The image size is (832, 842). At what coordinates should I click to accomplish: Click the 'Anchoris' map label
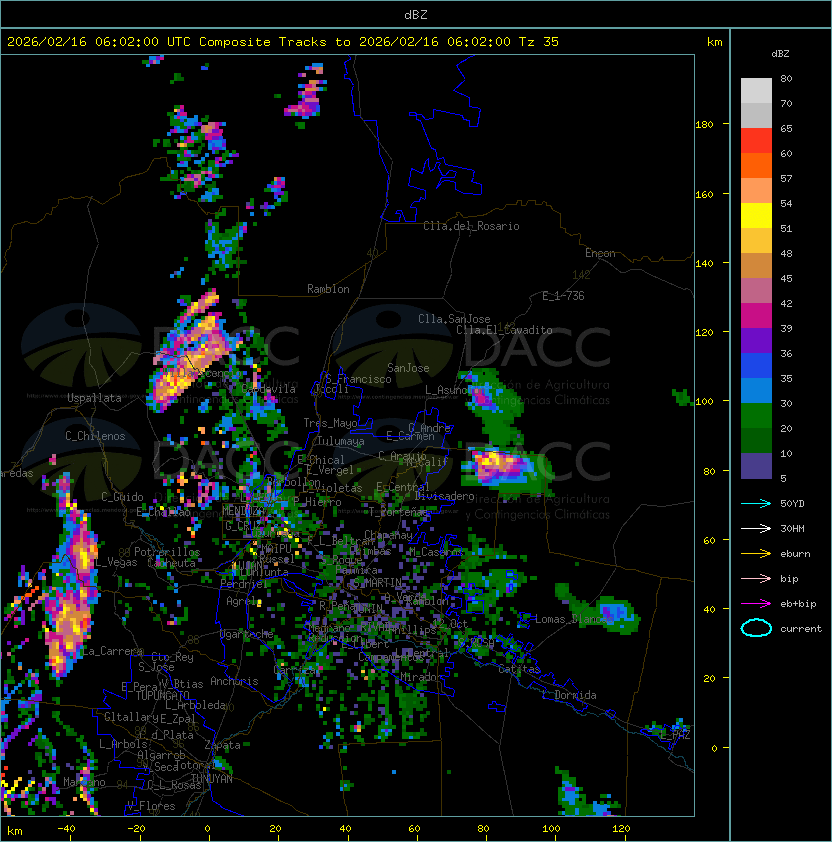tap(234, 681)
